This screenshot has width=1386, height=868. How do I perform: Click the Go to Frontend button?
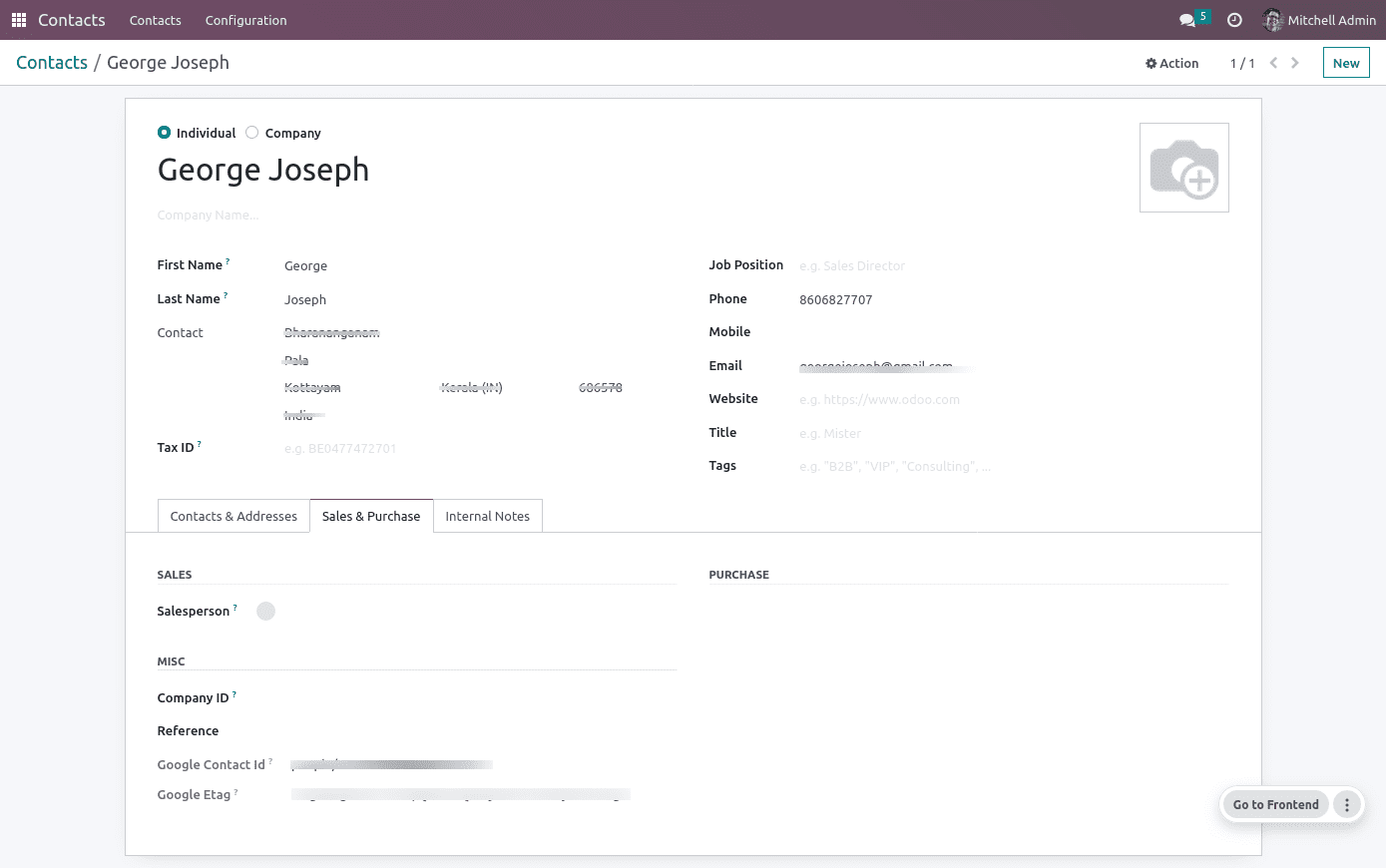click(1275, 804)
